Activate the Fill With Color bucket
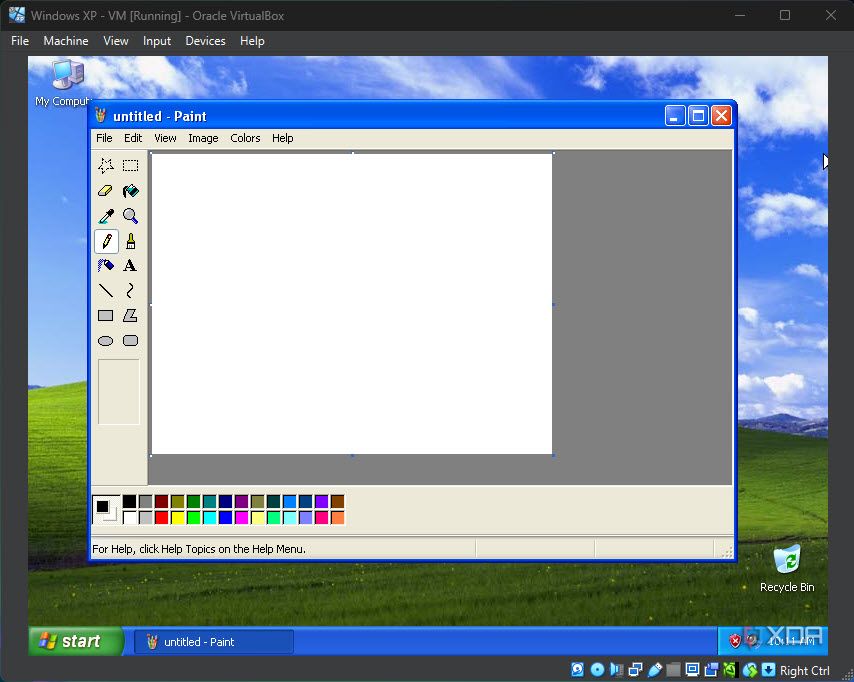 pyautogui.click(x=130, y=191)
